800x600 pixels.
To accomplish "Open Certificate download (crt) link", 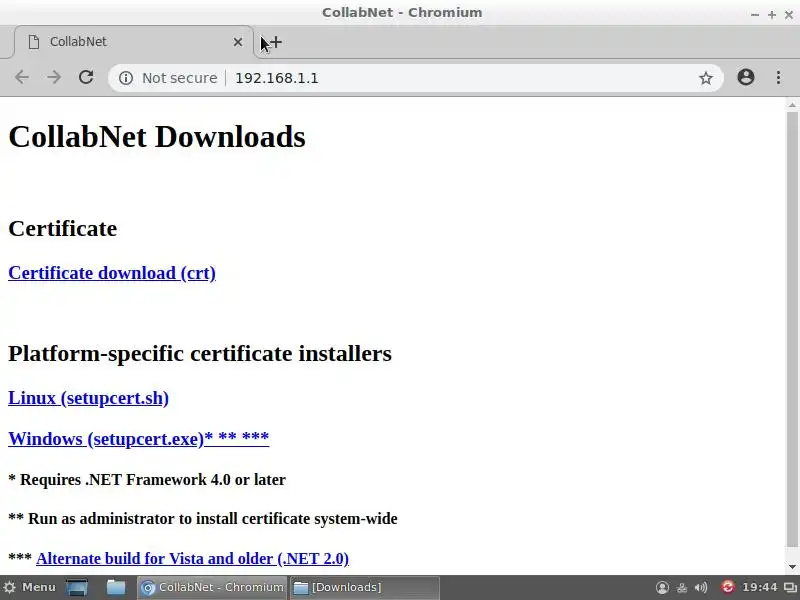I will click(112, 273).
